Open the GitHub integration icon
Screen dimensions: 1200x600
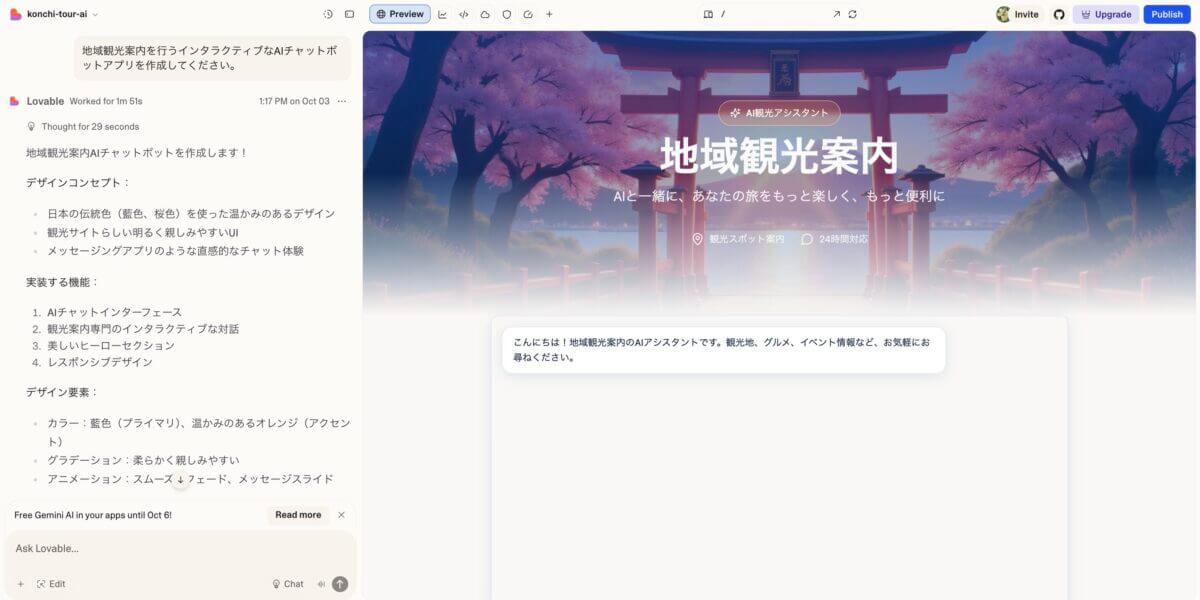click(1059, 14)
